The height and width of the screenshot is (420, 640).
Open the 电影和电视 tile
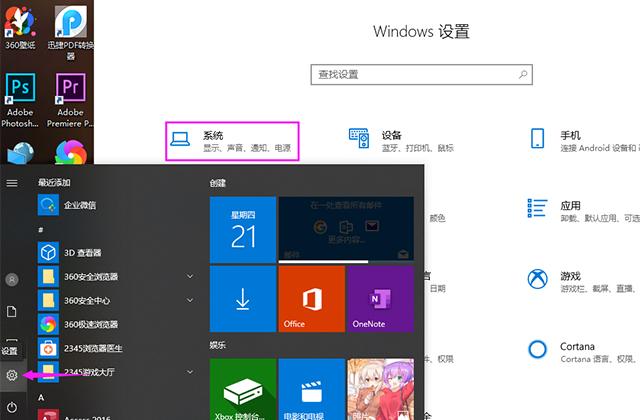(312, 389)
